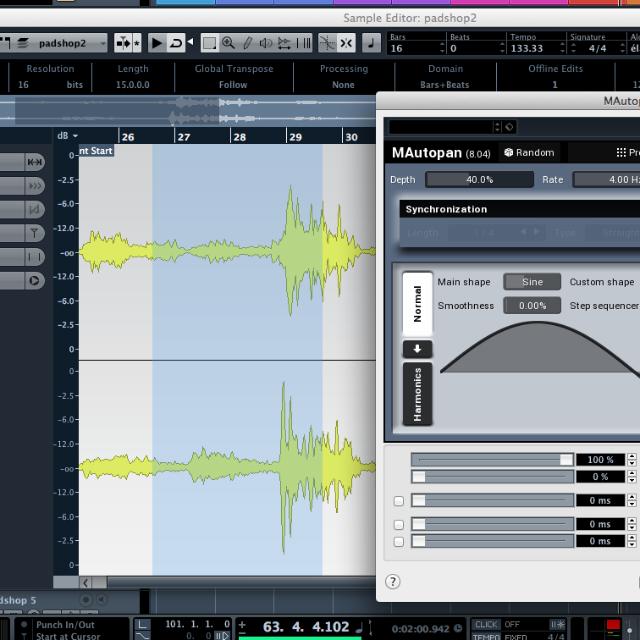Expand the dB scale dropdown arrow
Viewport: 640px width, 640px height.
click(x=75, y=136)
